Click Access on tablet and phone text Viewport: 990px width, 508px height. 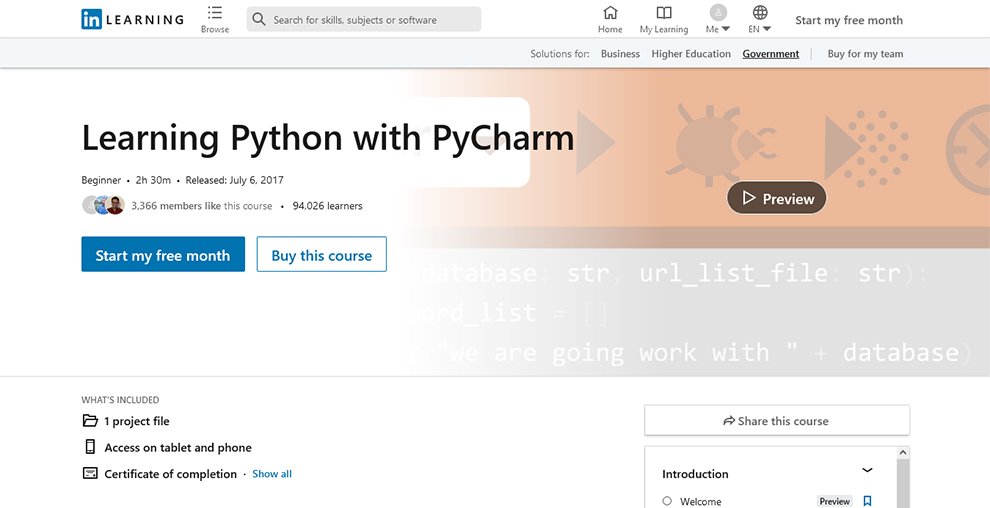pos(178,447)
